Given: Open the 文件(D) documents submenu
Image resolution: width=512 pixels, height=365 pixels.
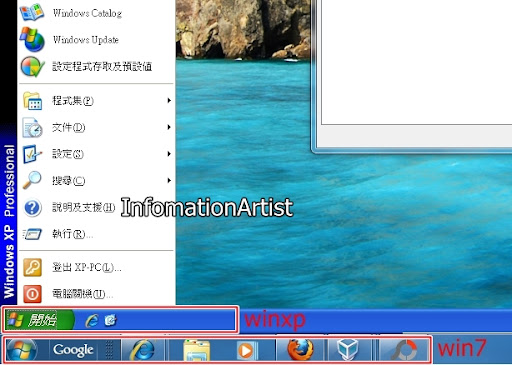Looking at the screenshot, I should (x=97, y=127).
